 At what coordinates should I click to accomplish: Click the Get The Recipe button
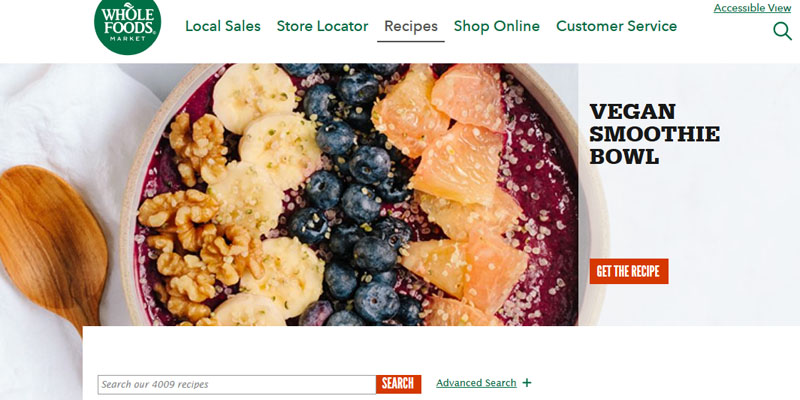coord(629,271)
